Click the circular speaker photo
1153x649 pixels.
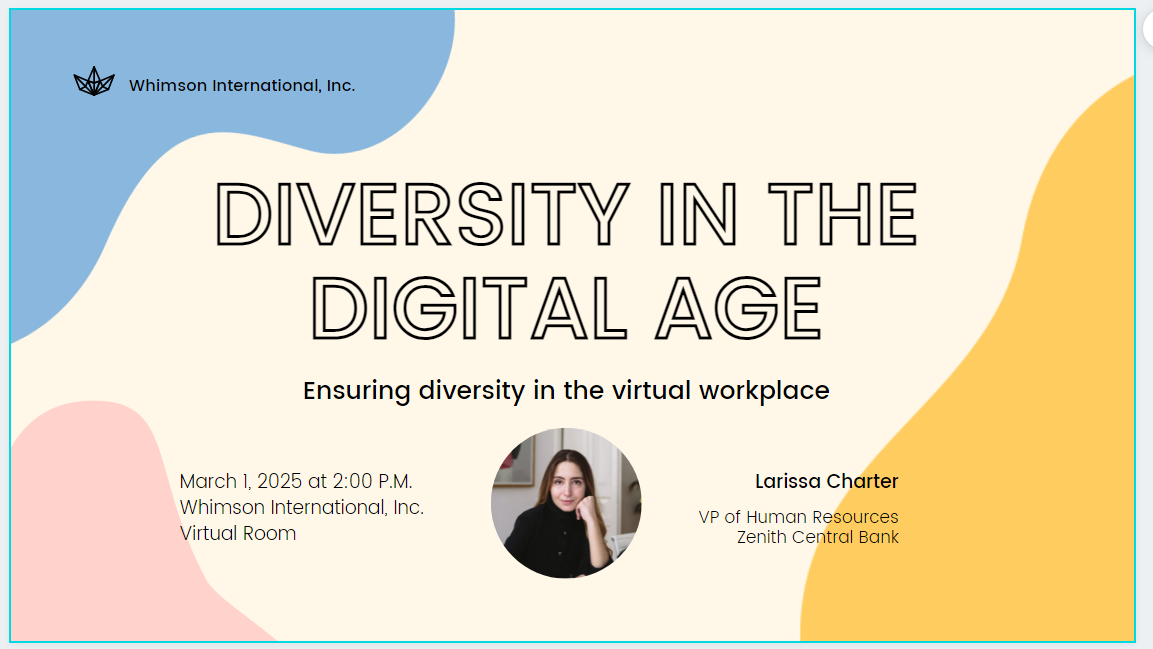[x=566, y=503]
